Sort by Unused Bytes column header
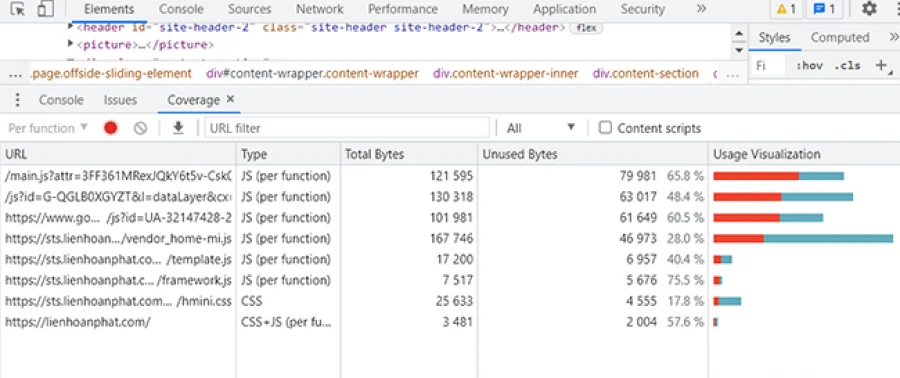Screen dimensions: 900x378 point(593,154)
